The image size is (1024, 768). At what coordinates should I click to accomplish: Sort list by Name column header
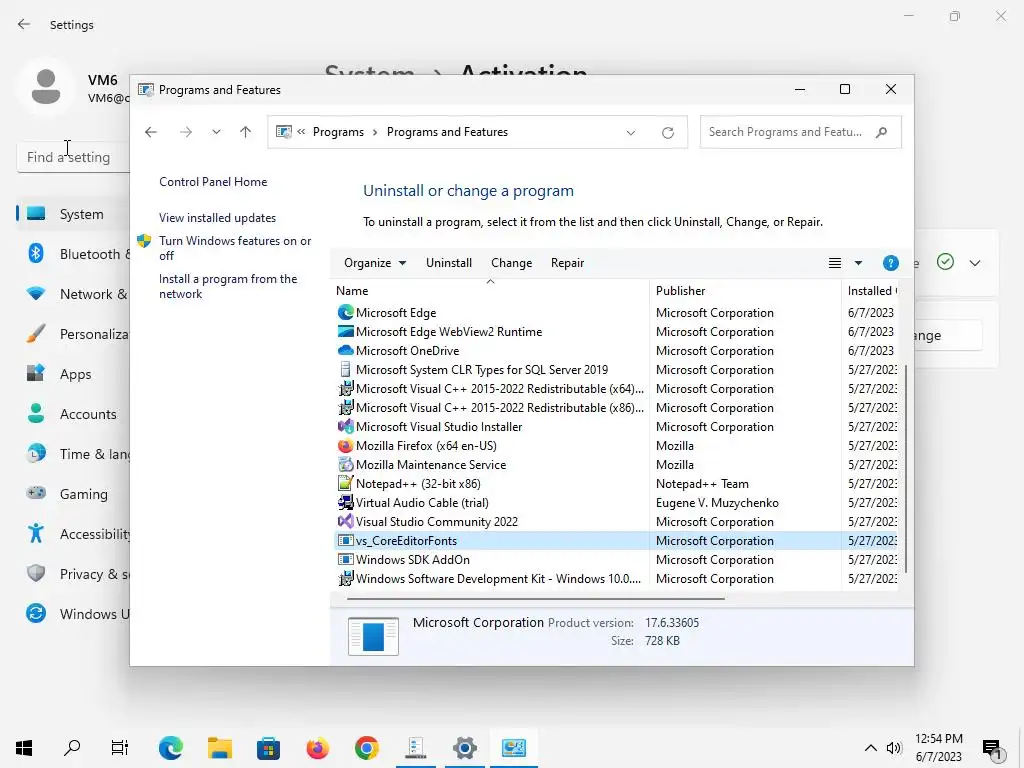coord(490,291)
